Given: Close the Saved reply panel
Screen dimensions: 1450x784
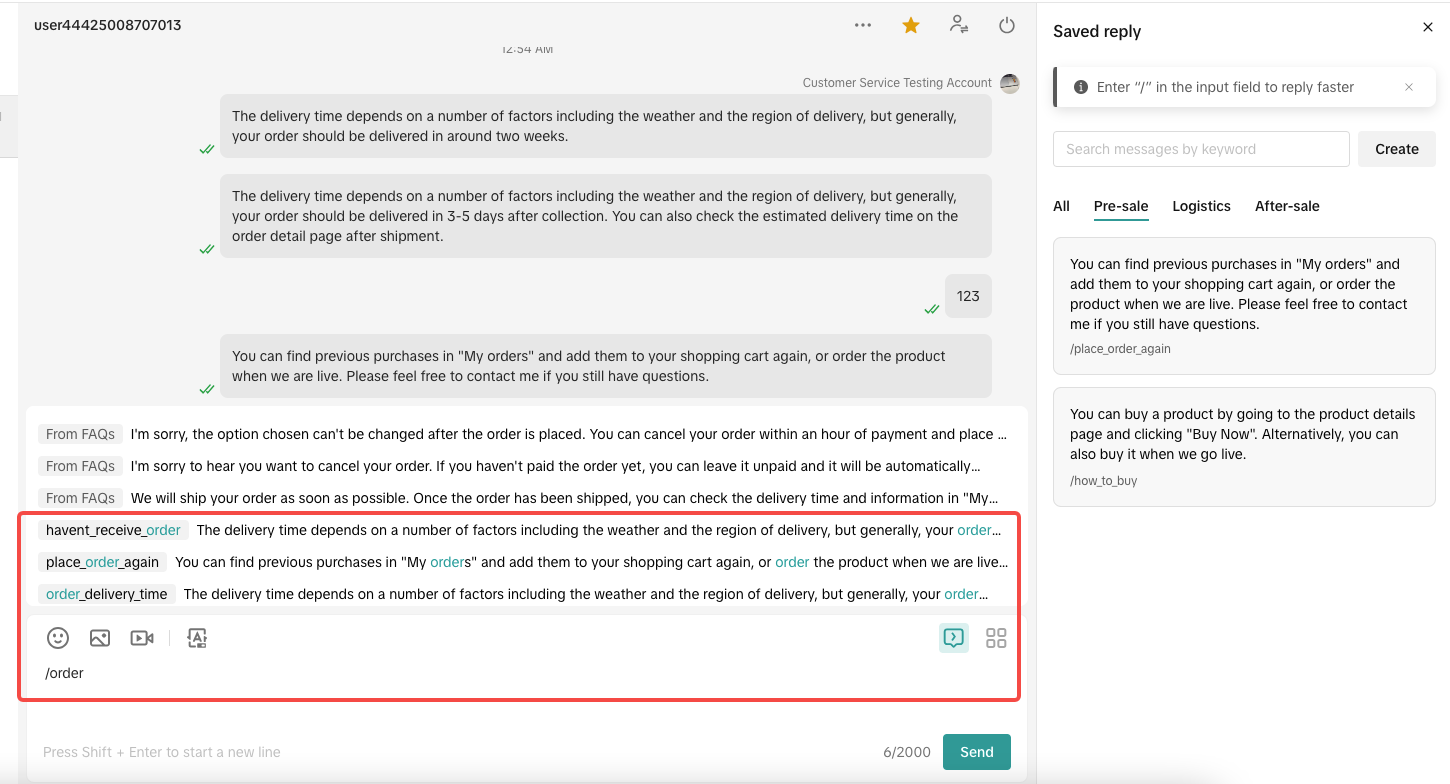Looking at the screenshot, I should coord(1428,28).
